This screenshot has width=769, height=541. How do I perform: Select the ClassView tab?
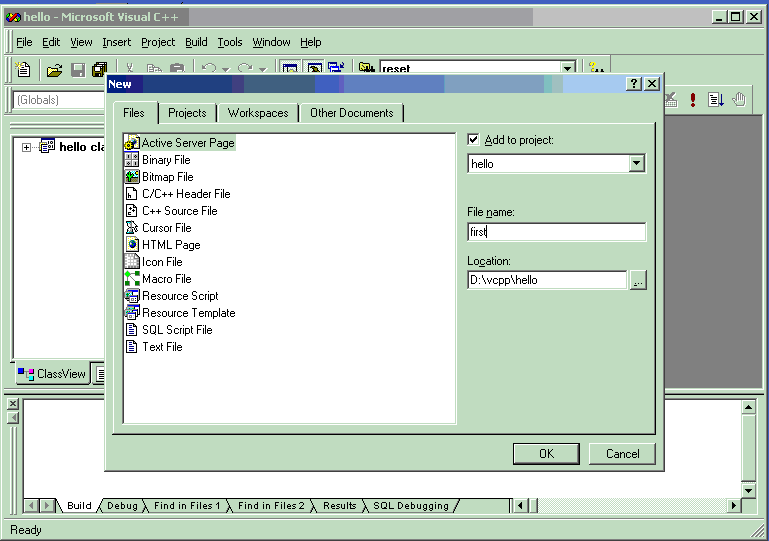pos(52,374)
